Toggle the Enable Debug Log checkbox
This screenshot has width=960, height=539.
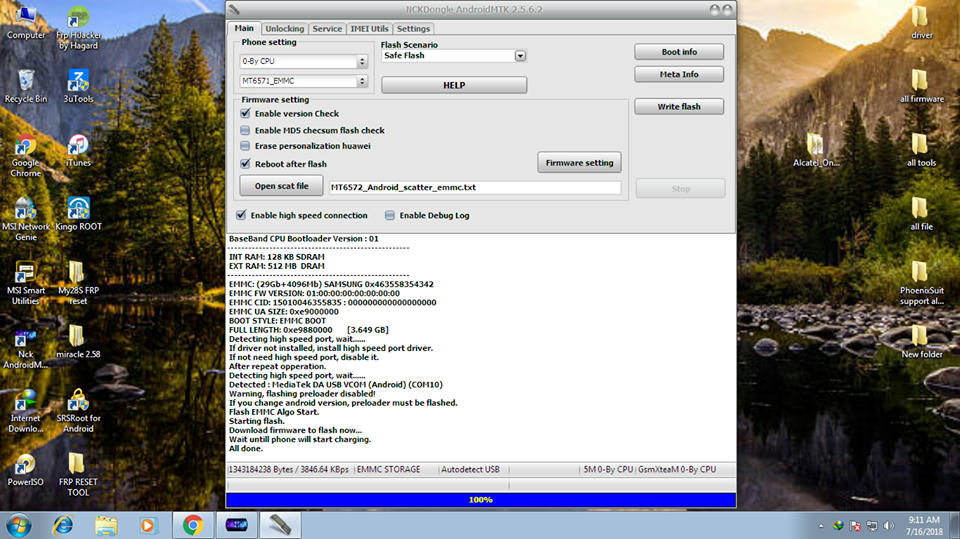[x=390, y=215]
